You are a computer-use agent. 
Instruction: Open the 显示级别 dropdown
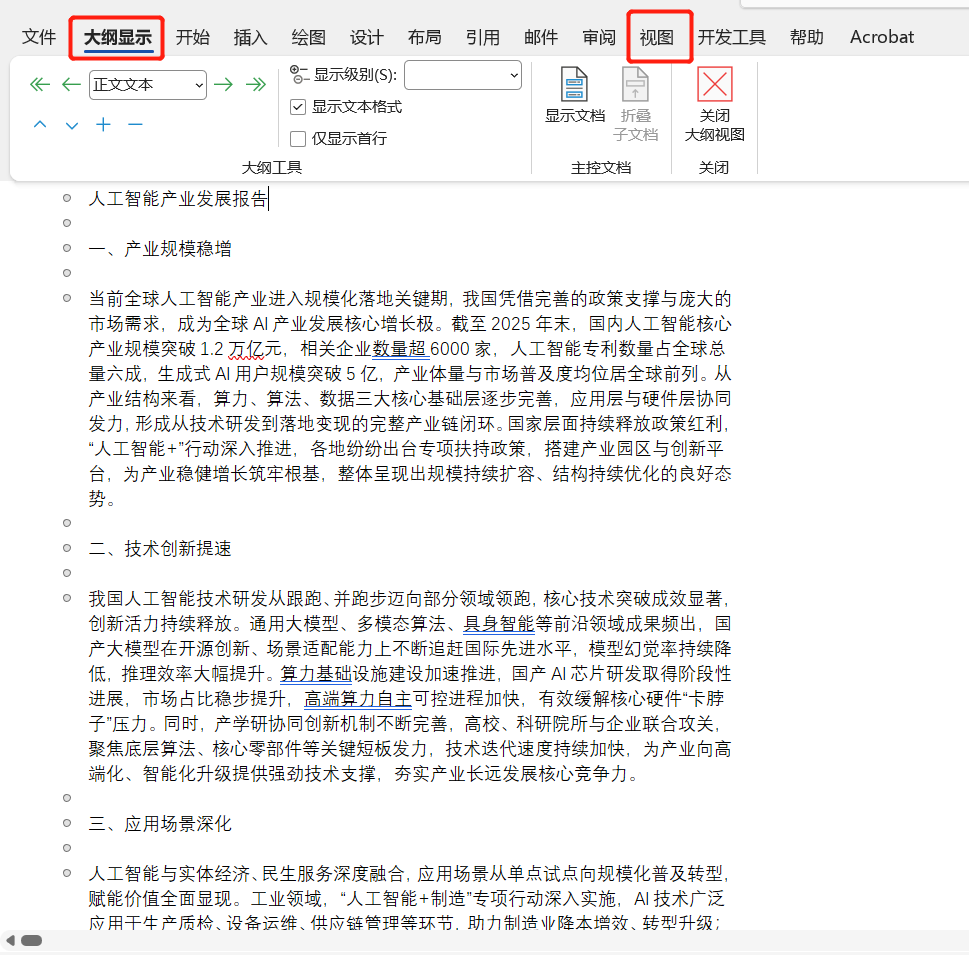coord(463,75)
